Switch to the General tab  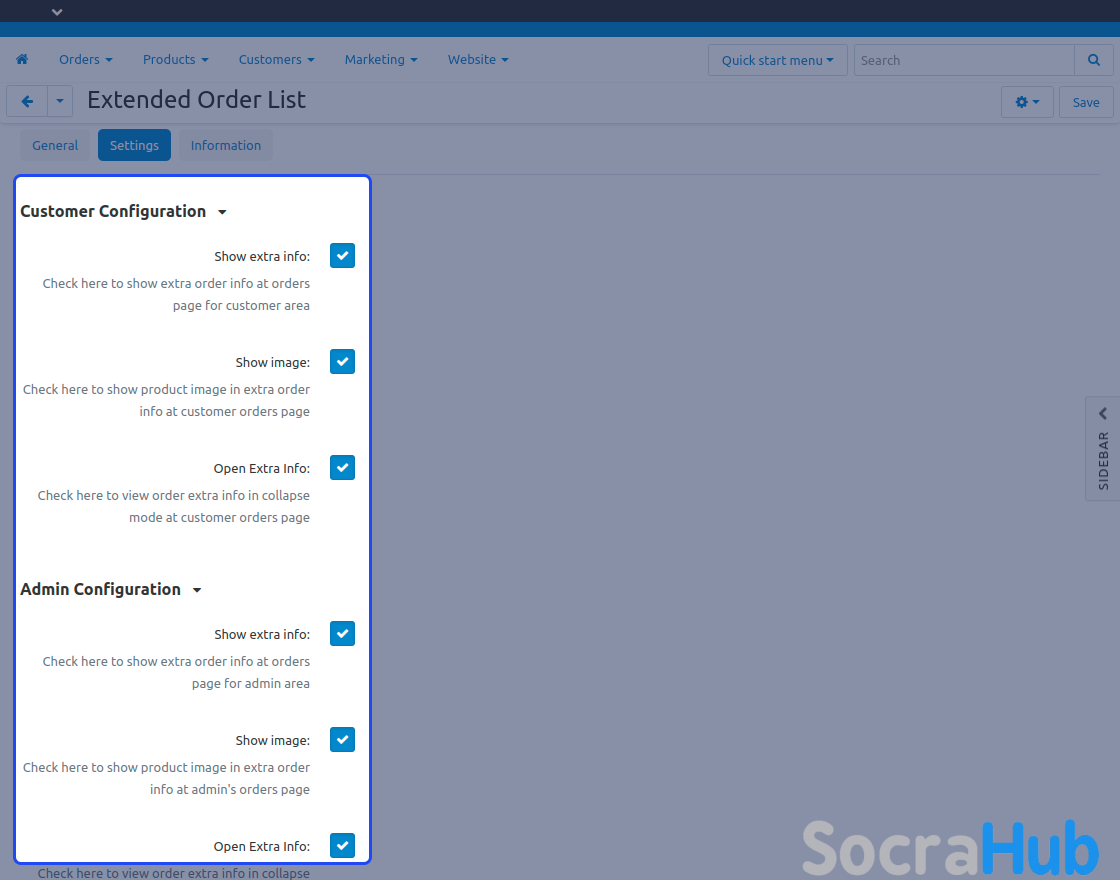55,145
